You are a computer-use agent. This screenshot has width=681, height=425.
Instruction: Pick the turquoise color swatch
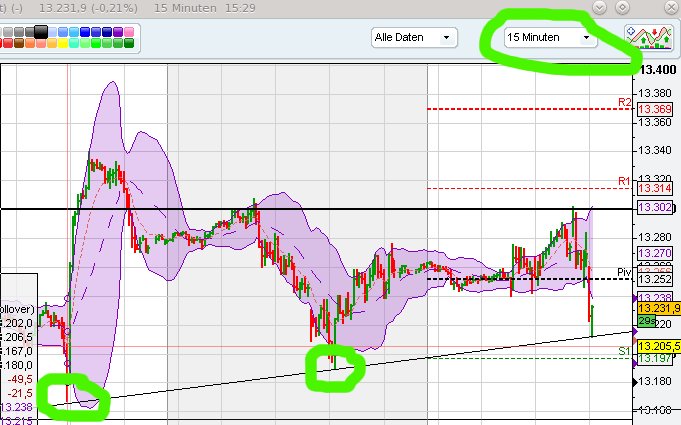(x=74, y=43)
